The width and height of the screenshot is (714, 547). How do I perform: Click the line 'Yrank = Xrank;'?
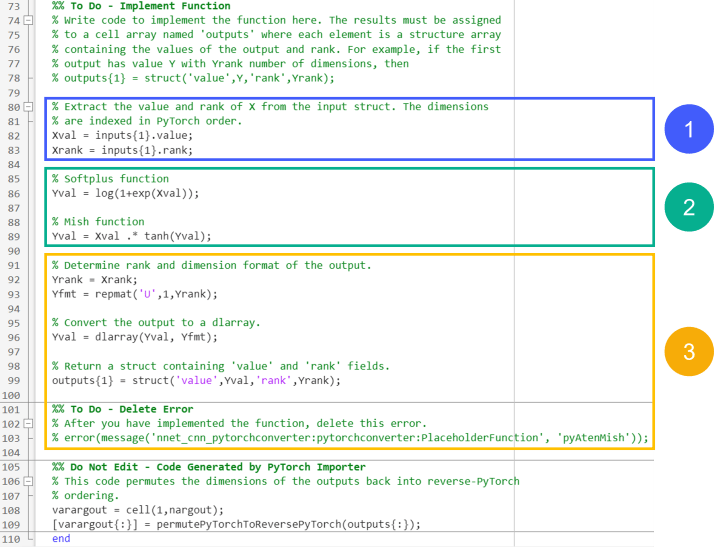94,280
